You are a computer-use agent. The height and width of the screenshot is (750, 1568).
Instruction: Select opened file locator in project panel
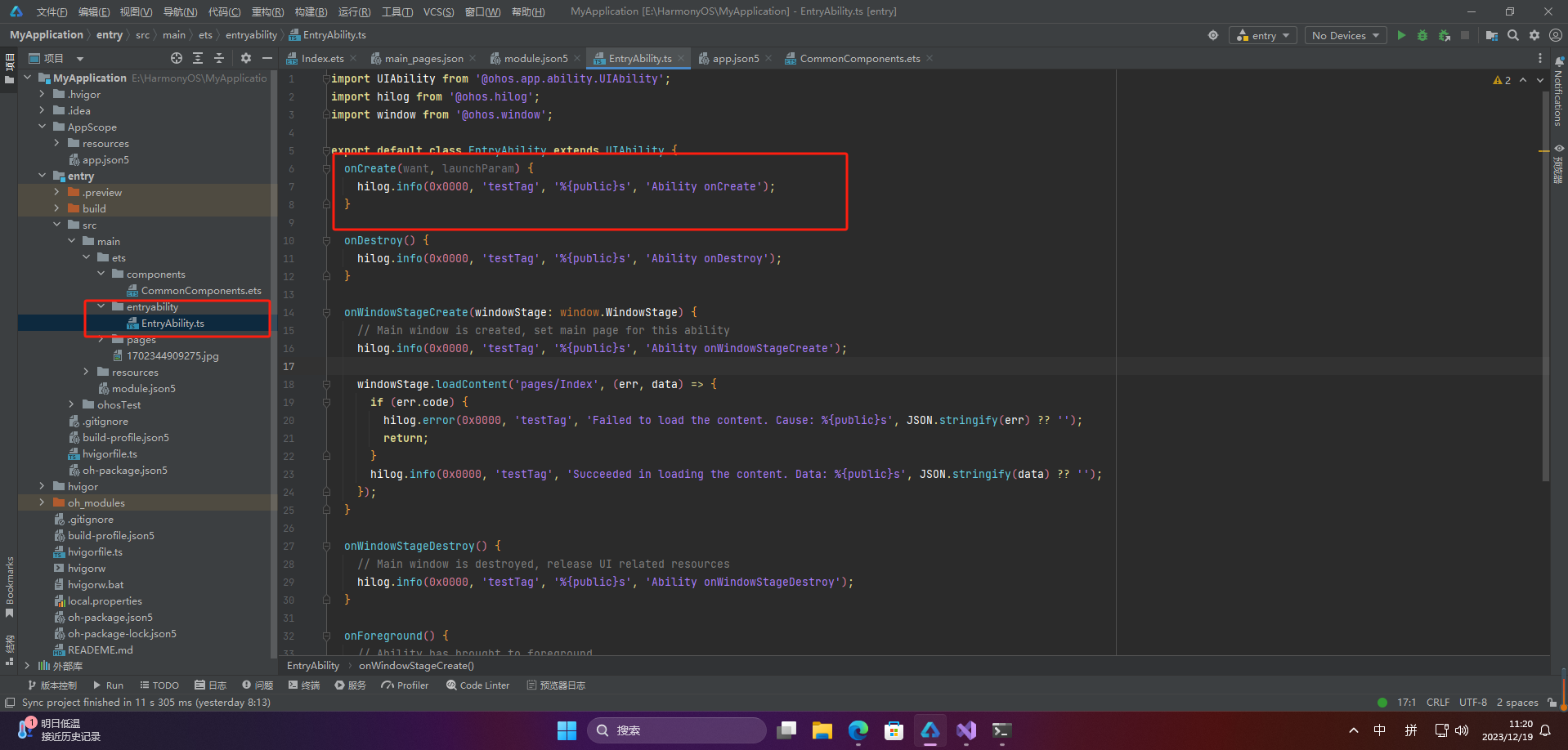tap(177, 58)
